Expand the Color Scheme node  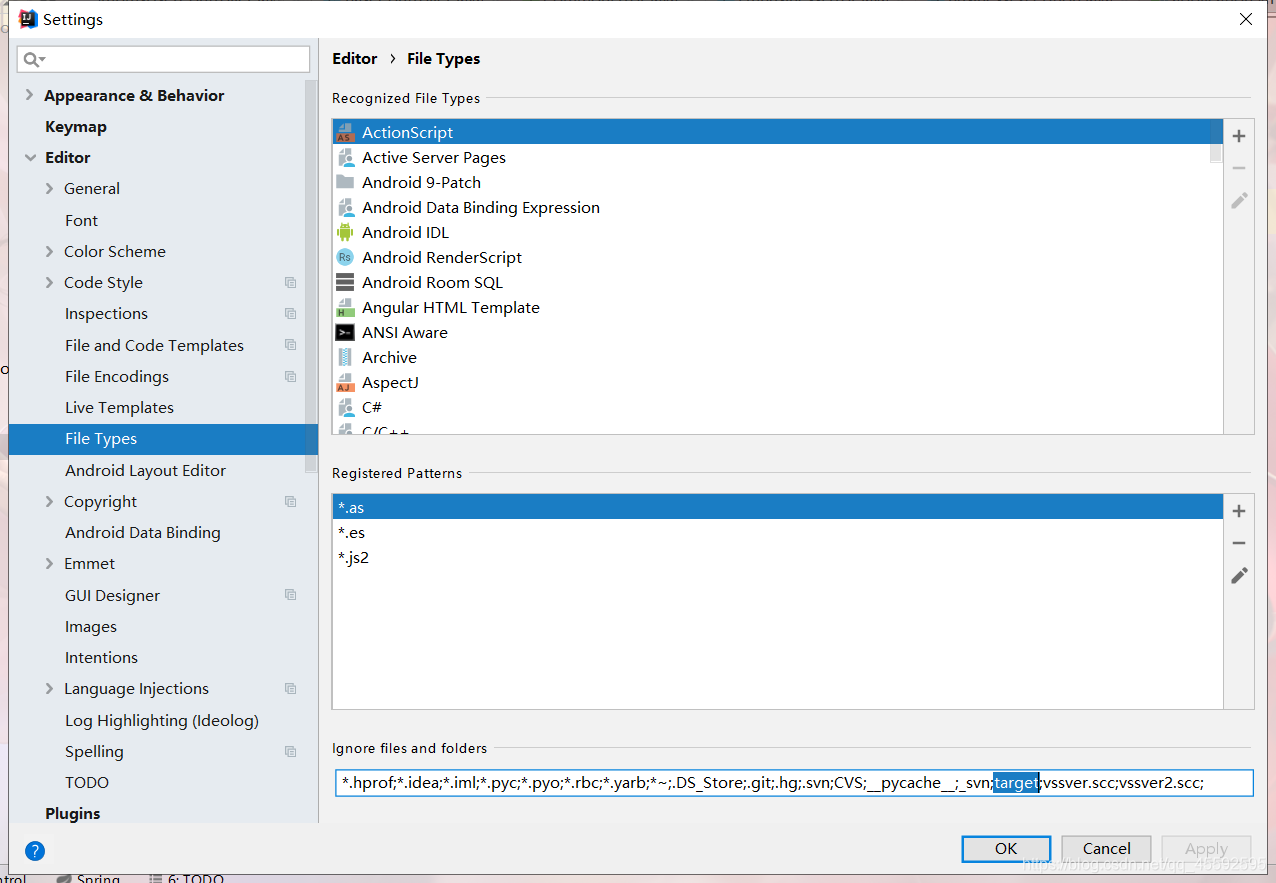tap(49, 252)
